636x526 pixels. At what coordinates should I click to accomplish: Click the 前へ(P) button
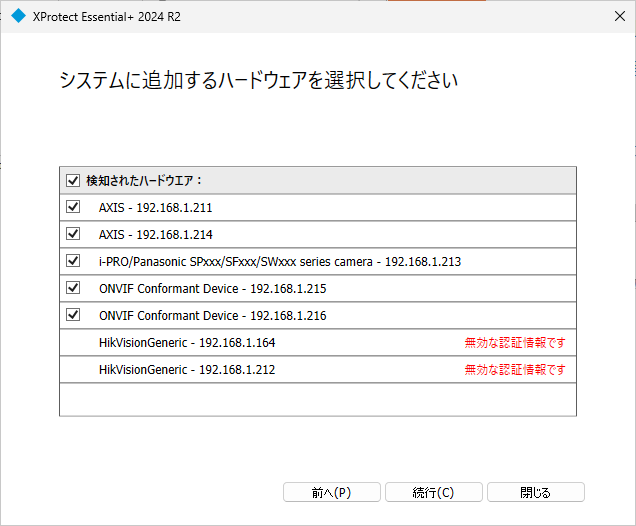[x=331, y=492]
